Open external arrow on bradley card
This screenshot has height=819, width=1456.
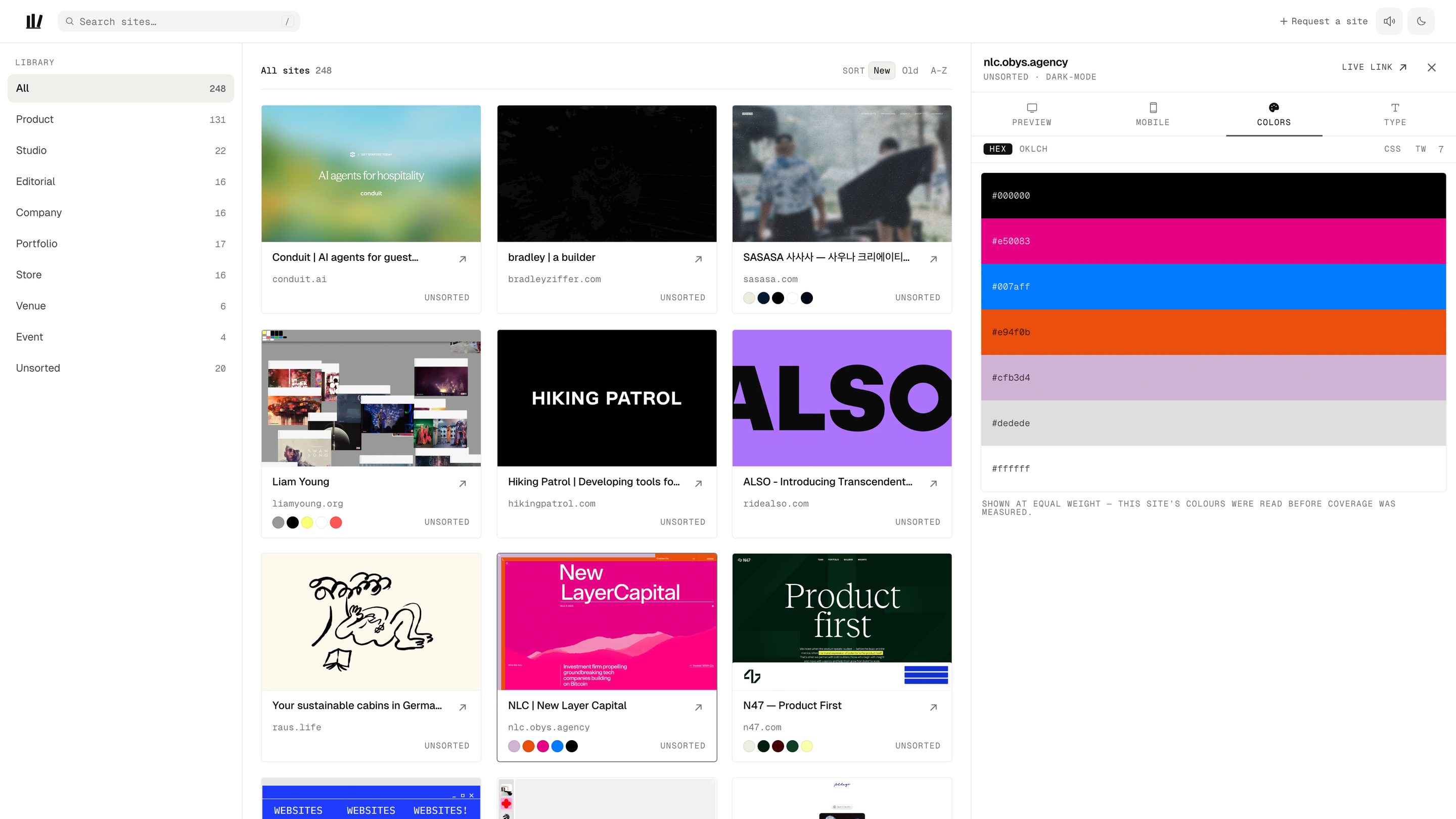pos(698,259)
